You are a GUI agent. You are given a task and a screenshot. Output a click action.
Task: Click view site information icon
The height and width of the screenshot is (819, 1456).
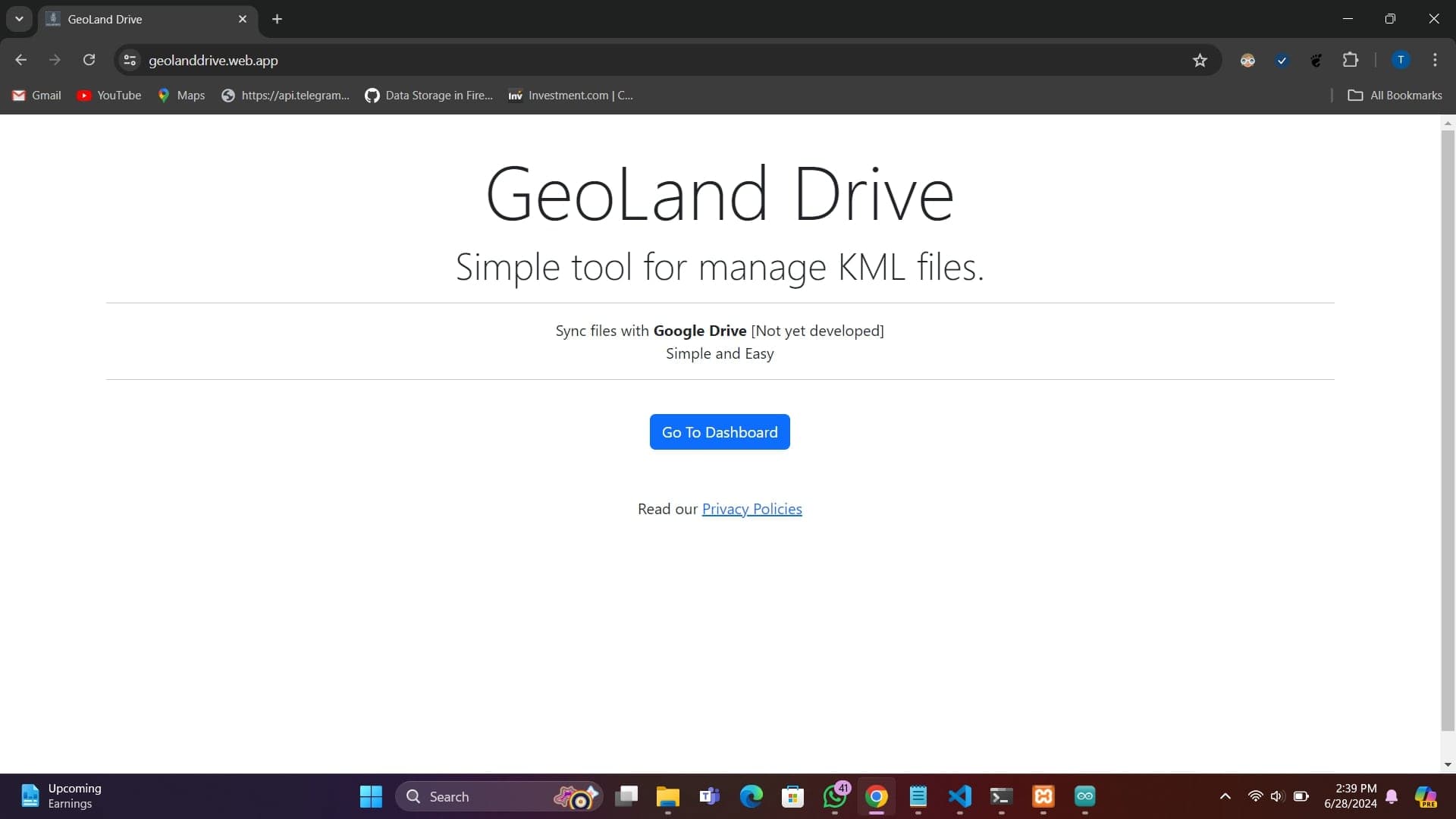pyautogui.click(x=130, y=60)
